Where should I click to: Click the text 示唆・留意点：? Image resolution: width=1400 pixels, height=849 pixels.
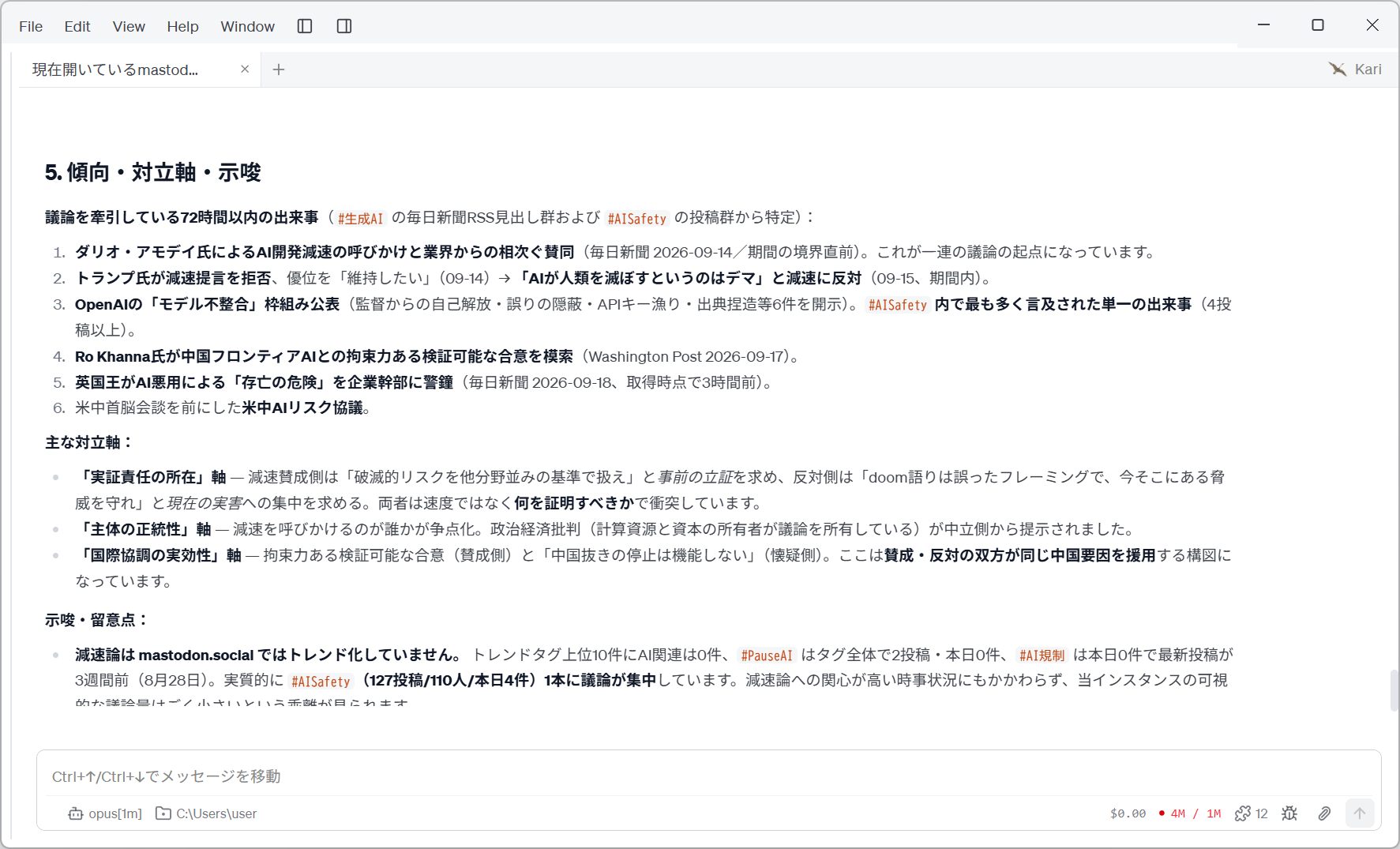pos(97,620)
